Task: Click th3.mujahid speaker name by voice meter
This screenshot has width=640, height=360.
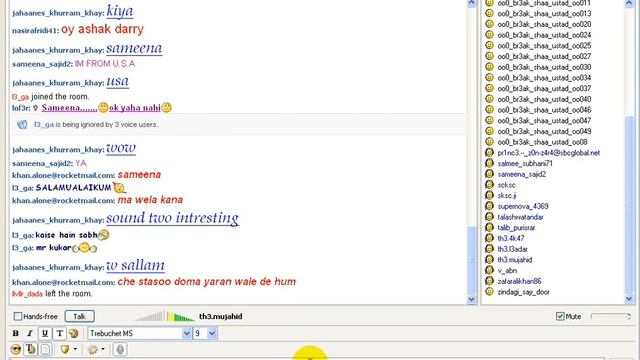Action: coord(221,316)
